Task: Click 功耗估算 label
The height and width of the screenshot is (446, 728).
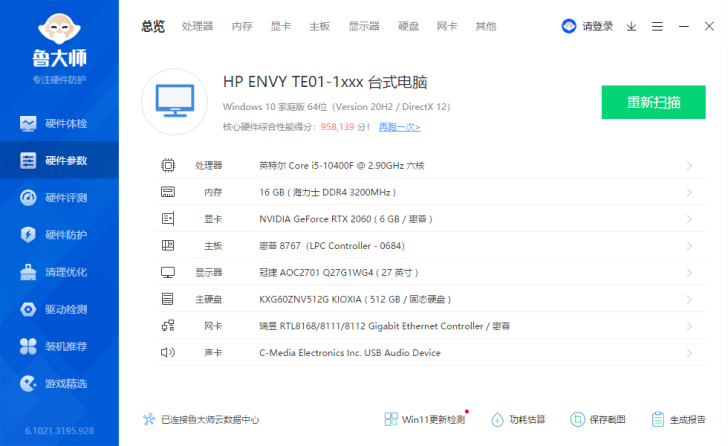Action: [527, 420]
